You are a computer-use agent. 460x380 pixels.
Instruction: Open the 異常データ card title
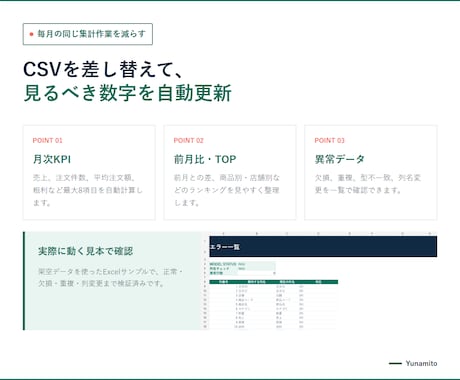point(340,159)
